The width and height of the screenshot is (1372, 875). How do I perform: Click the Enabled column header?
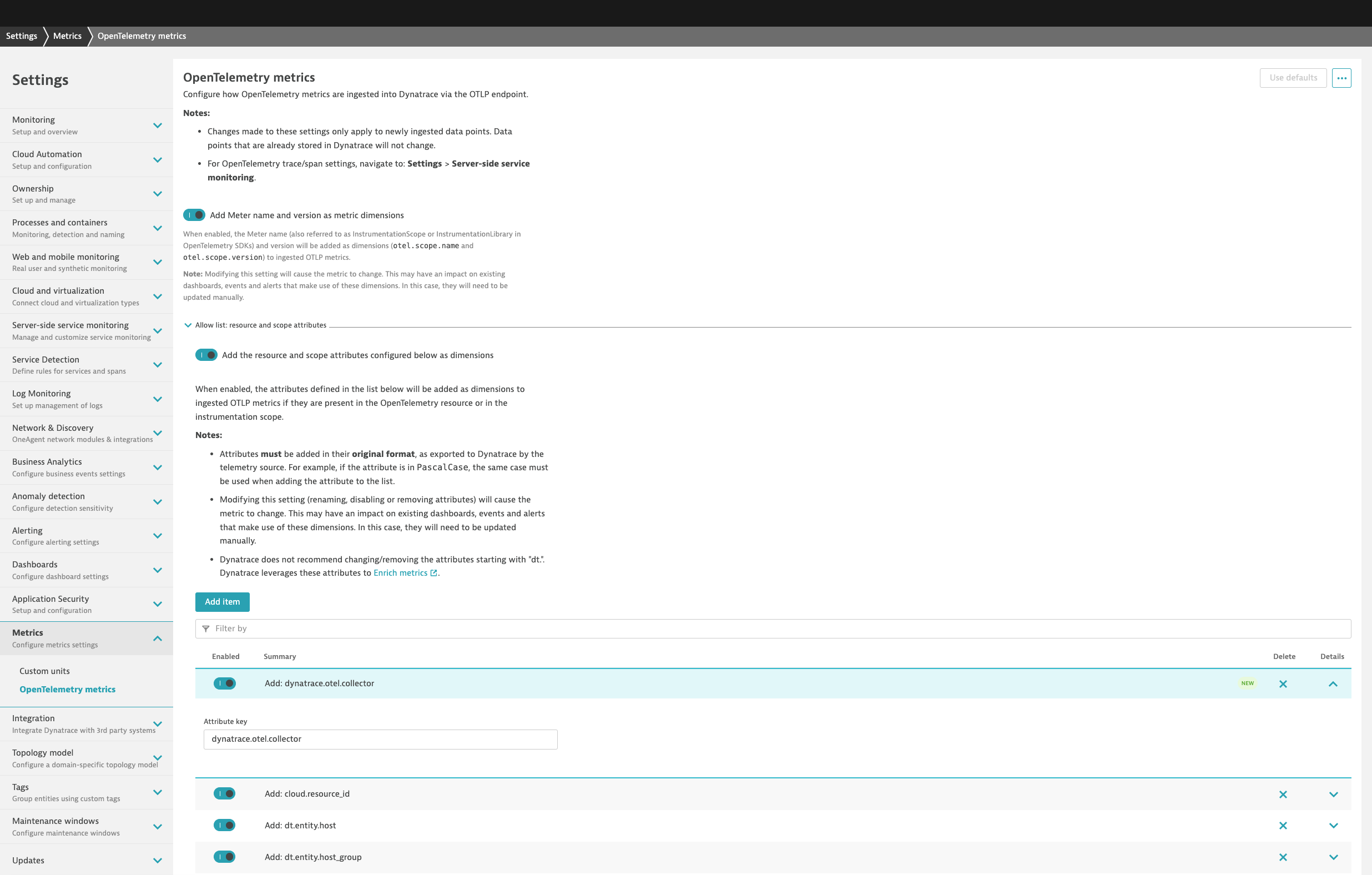226,657
